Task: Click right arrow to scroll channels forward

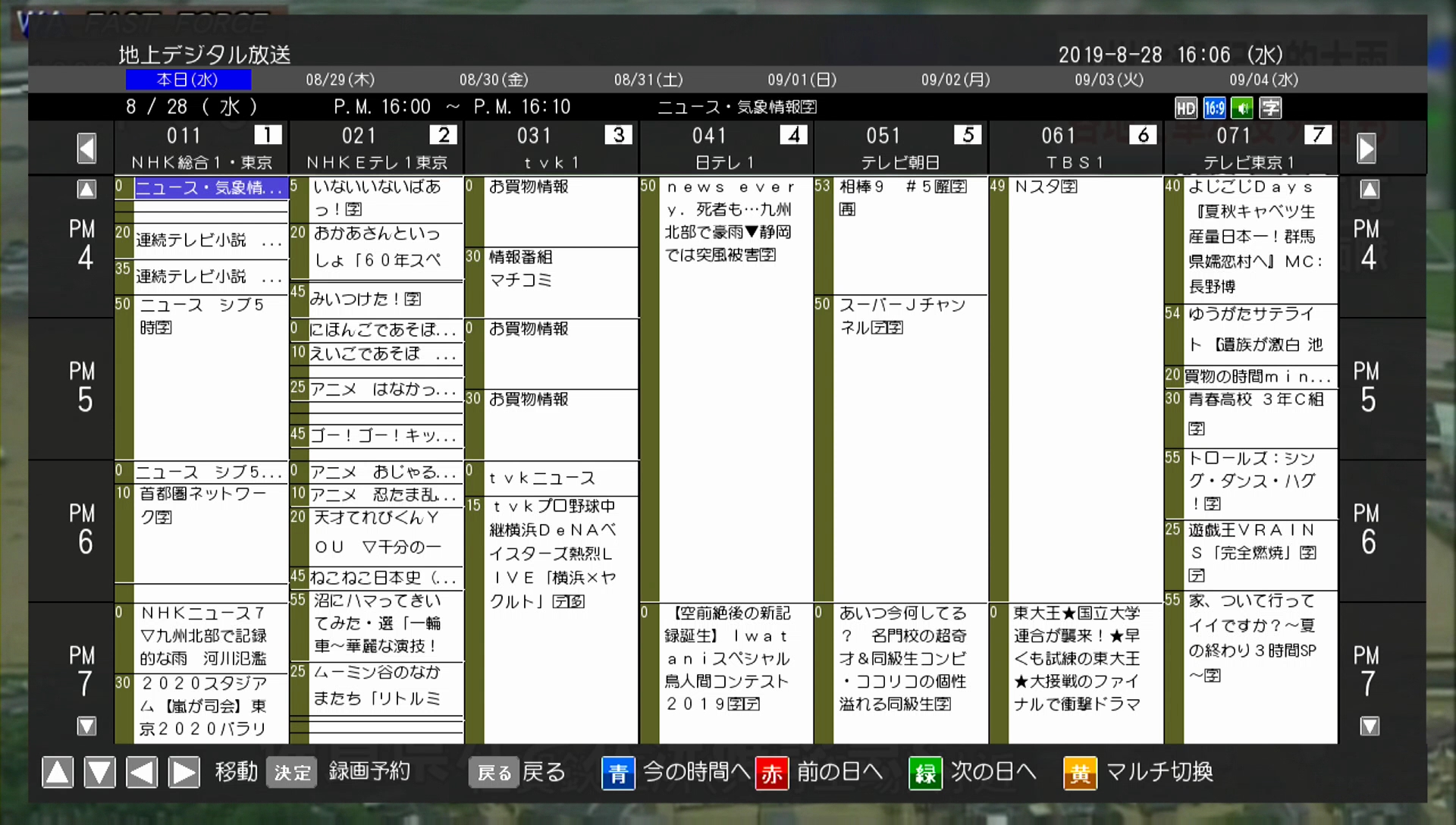Action: pos(1367,148)
